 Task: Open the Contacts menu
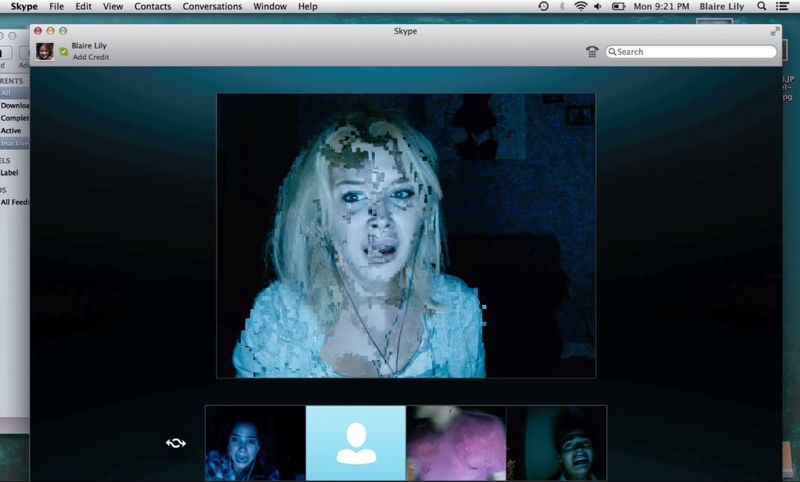coord(153,7)
